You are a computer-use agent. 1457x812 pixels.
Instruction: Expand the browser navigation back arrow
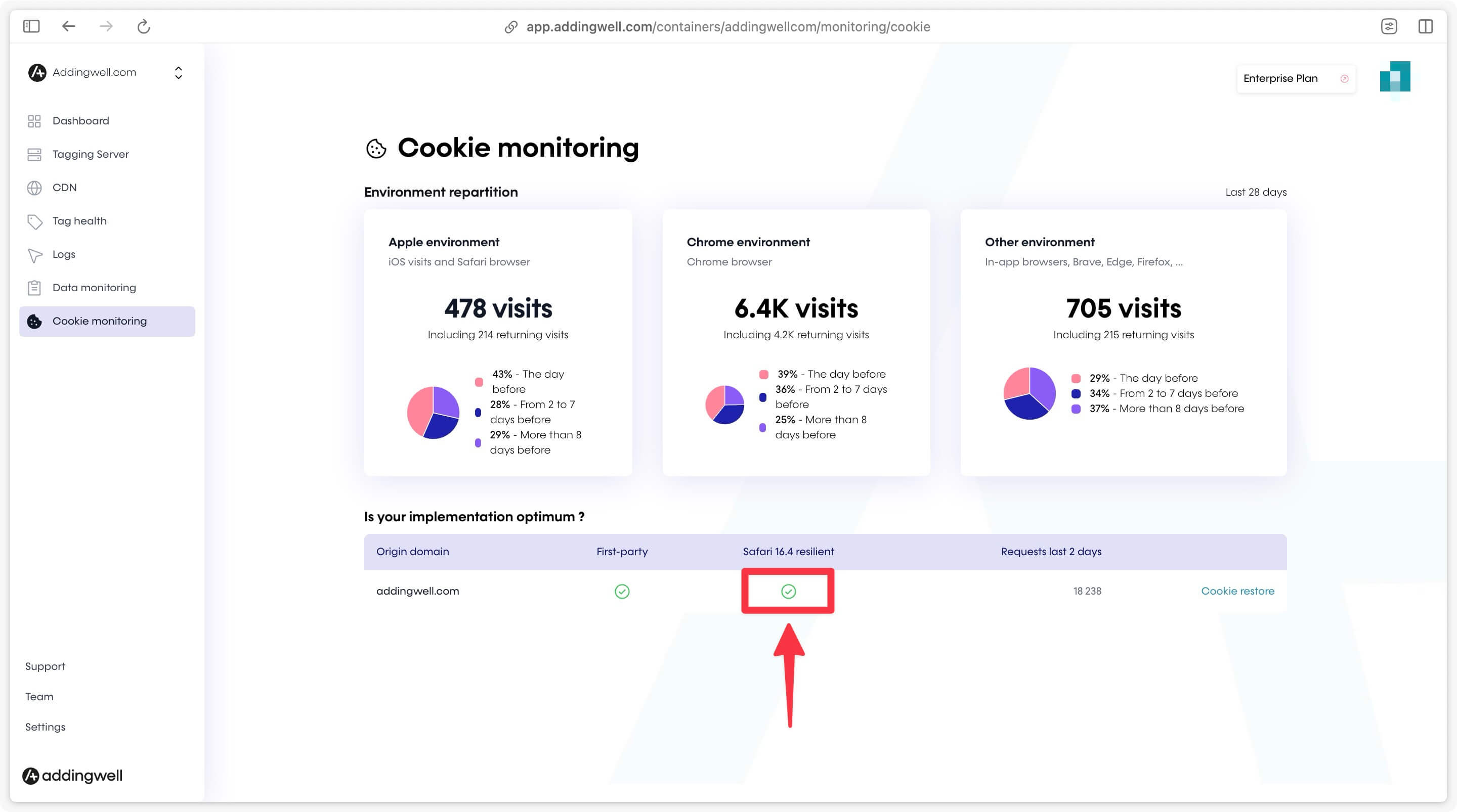68,26
